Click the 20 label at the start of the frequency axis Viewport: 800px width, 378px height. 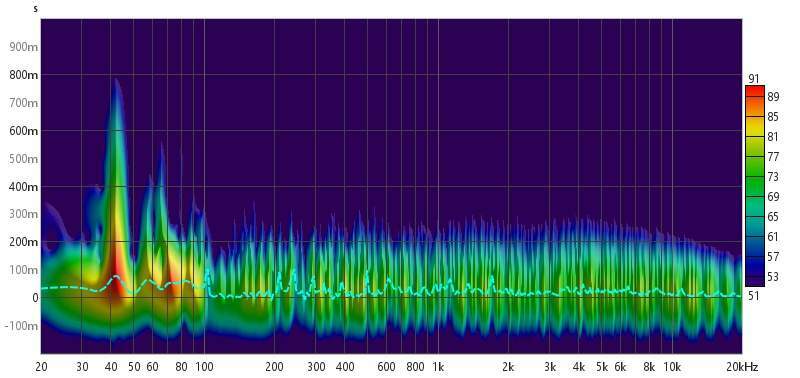pos(41,367)
